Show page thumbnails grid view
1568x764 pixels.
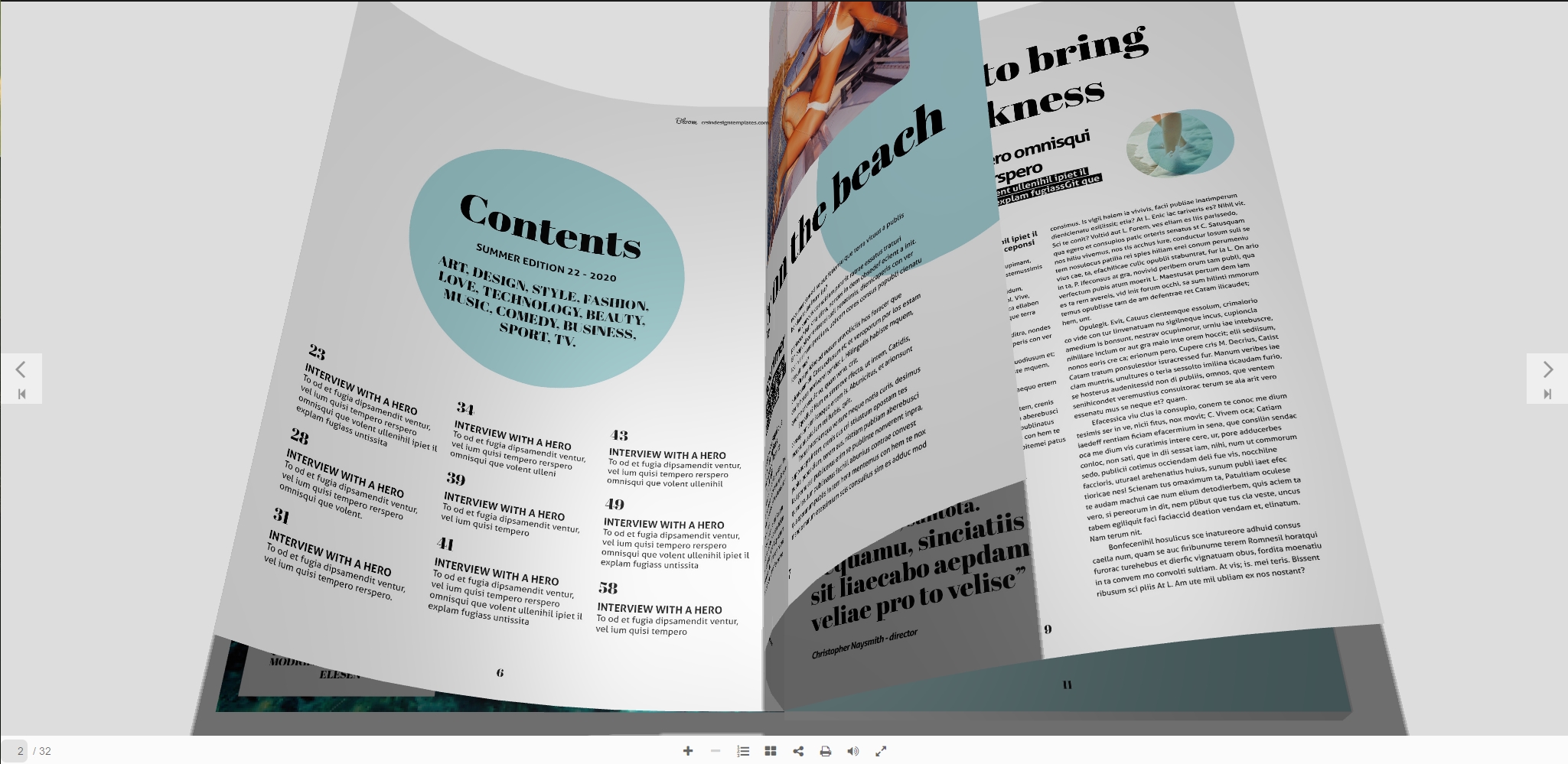click(771, 751)
